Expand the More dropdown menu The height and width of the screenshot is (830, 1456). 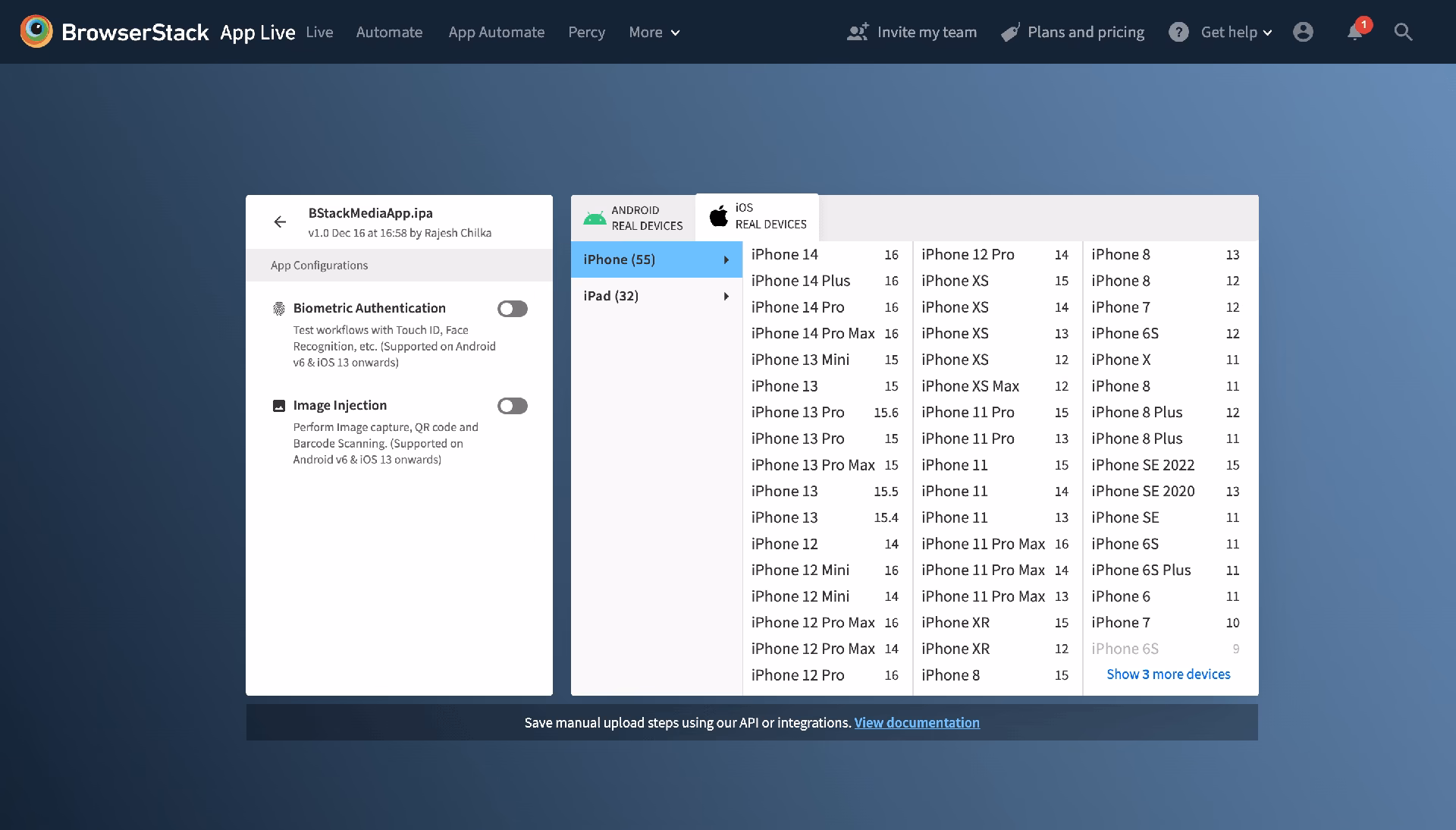654,32
